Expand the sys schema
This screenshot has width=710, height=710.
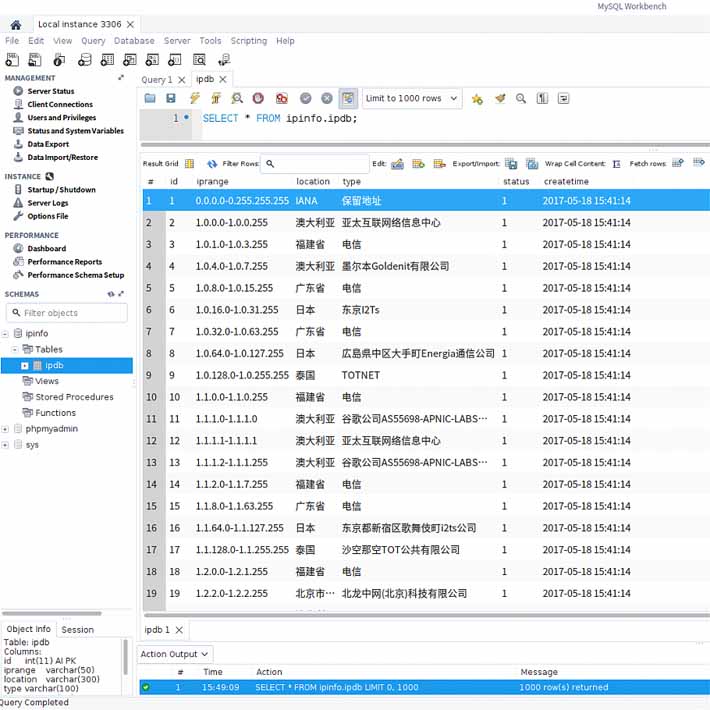tap(5, 445)
